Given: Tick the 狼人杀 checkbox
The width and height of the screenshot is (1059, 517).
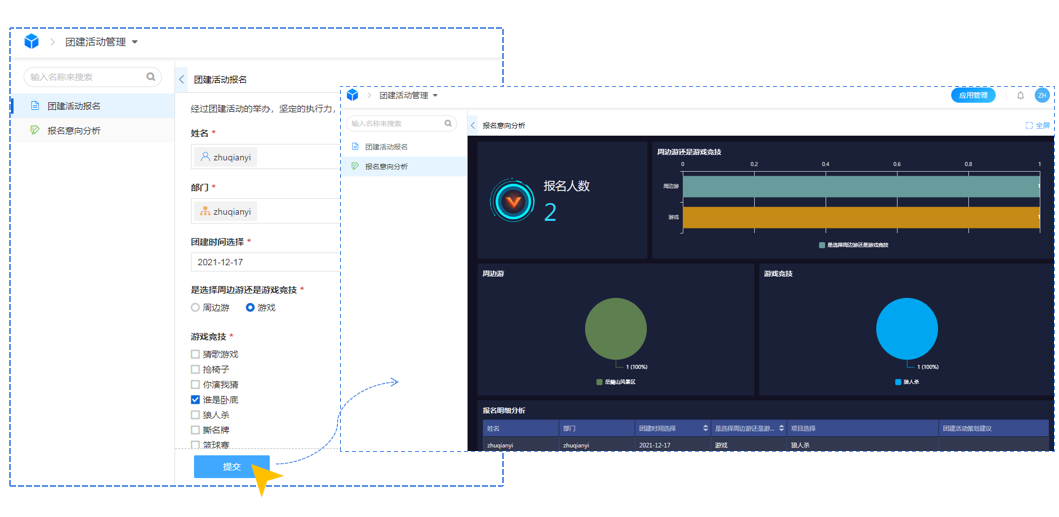Looking at the screenshot, I should [196, 415].
